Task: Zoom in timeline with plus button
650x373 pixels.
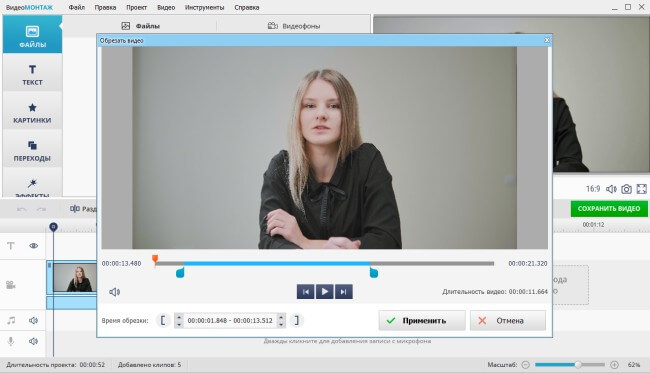Action: click(614, 365)
